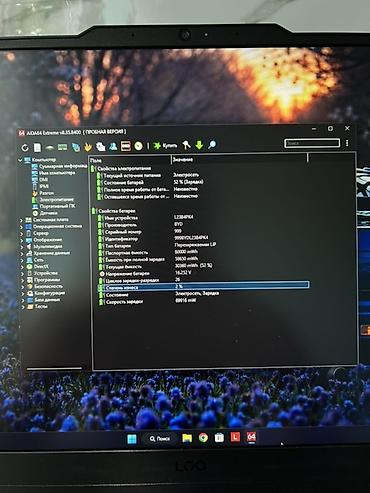Expand the Операционная система tree node
The image size is (370, 493).
tap(21, 227)
